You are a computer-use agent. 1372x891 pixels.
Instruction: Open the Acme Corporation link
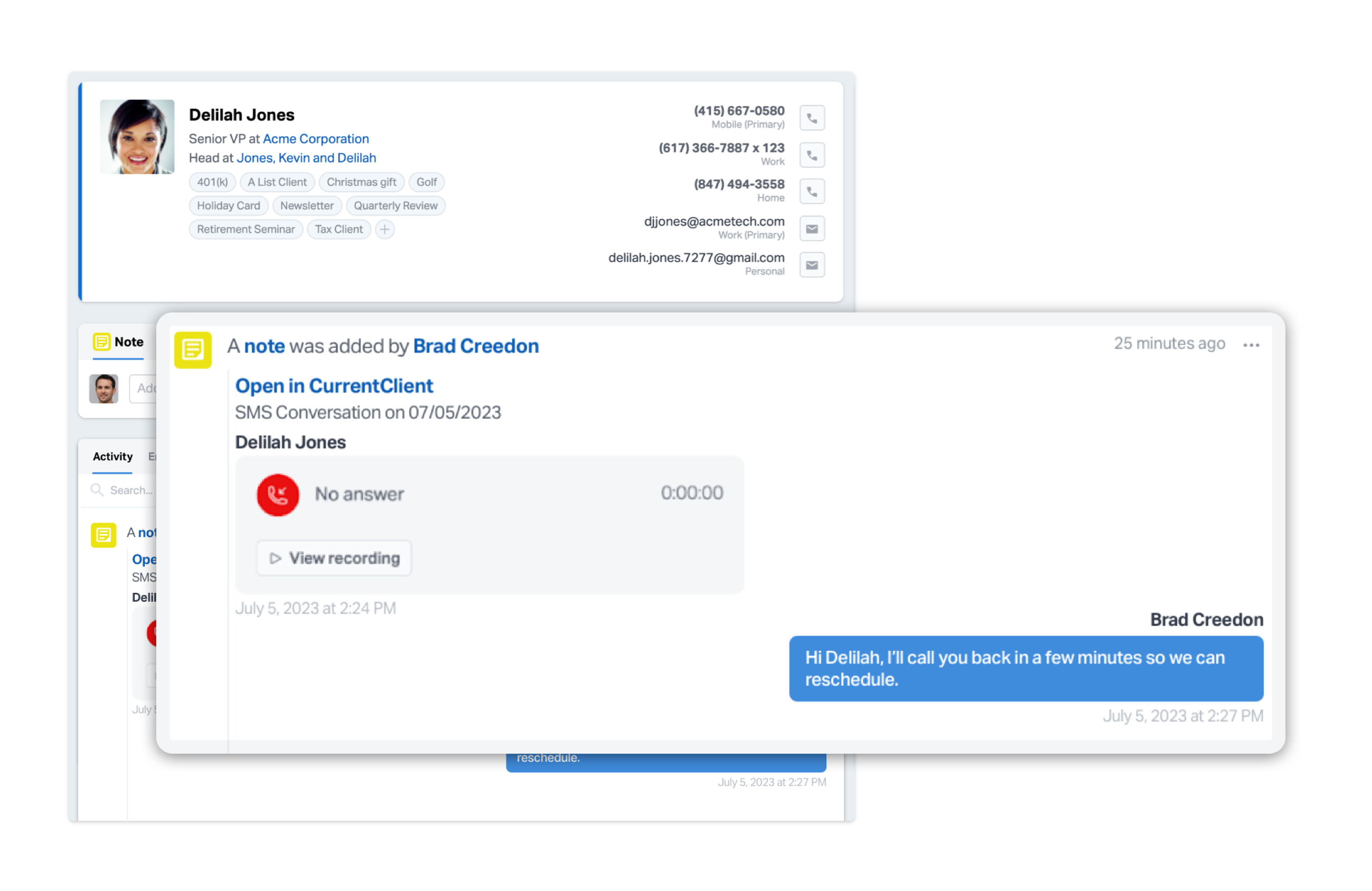click(316, 139)
